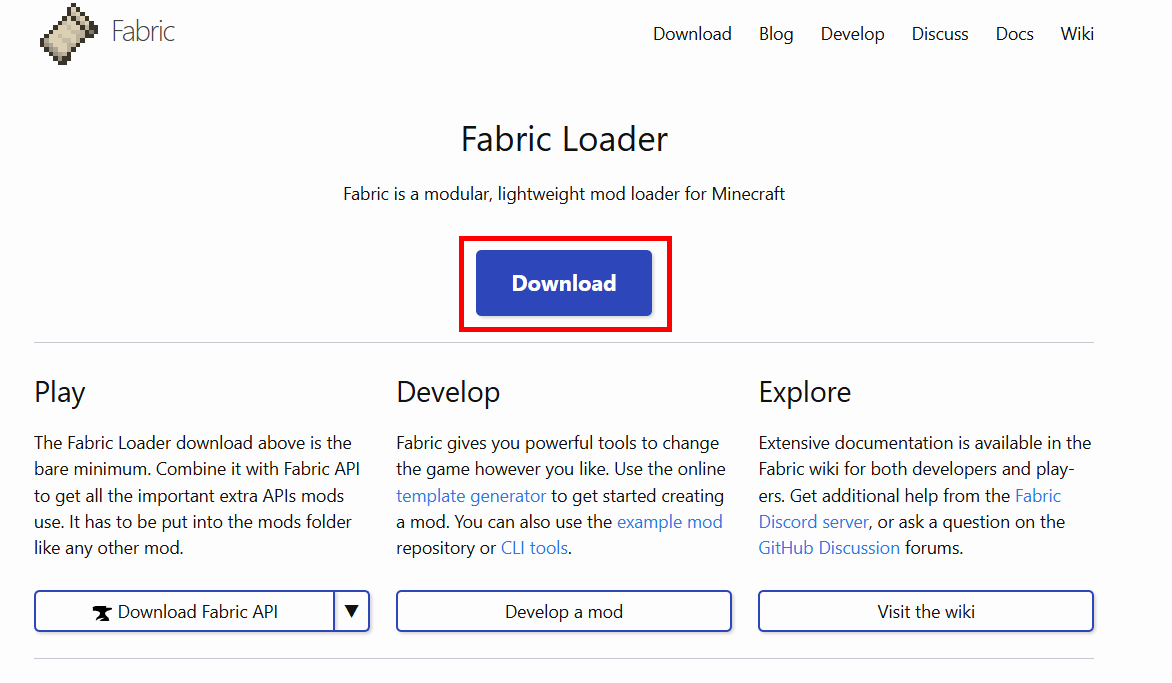Click the Develop a mod button

564,611
